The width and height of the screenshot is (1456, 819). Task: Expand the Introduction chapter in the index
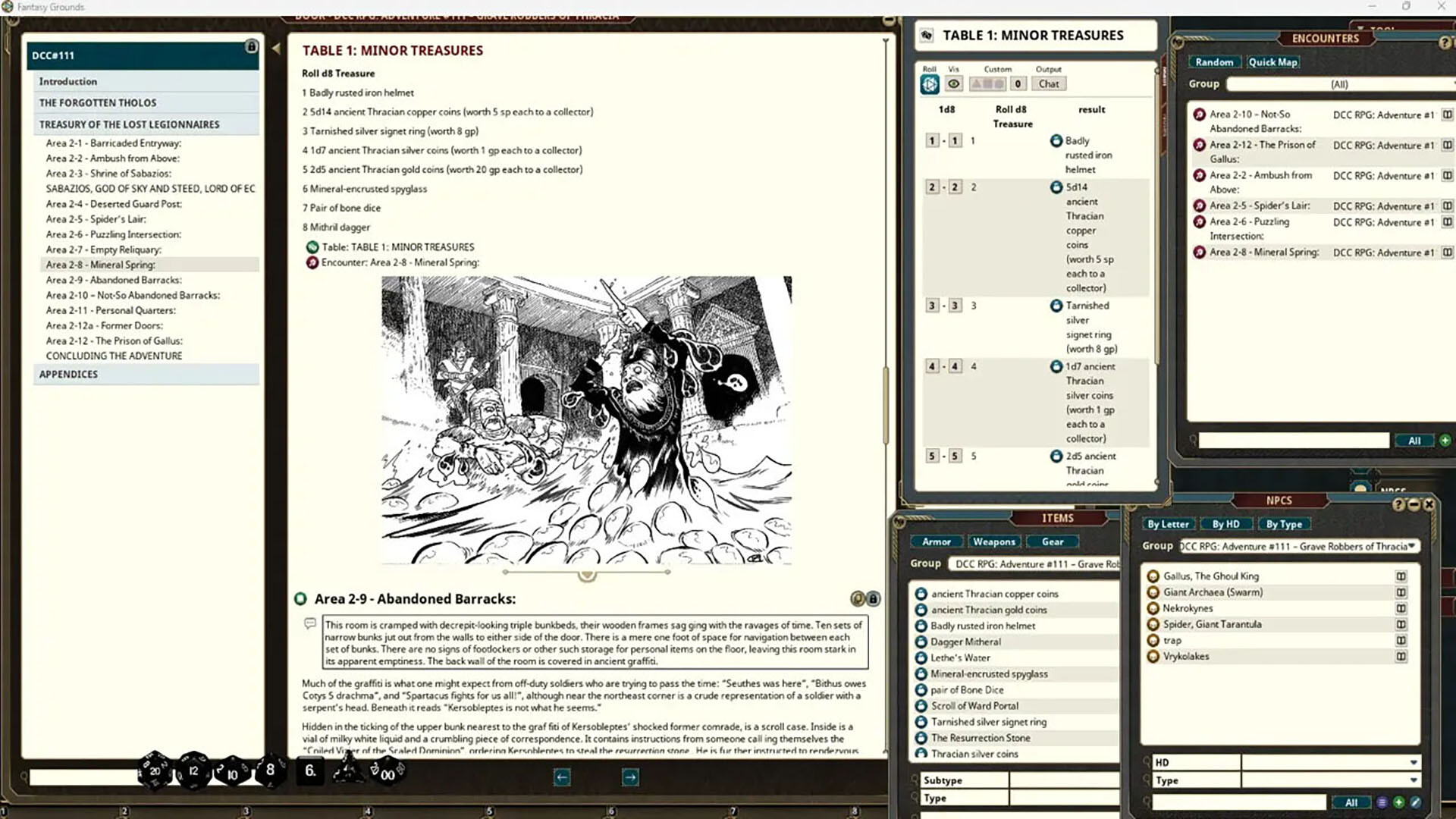[146, 81]
